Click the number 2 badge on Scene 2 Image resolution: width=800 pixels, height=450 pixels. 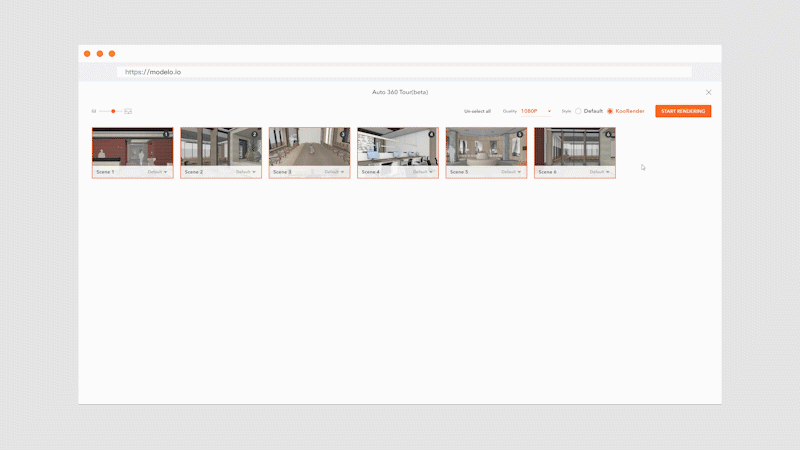coord(254,134)
